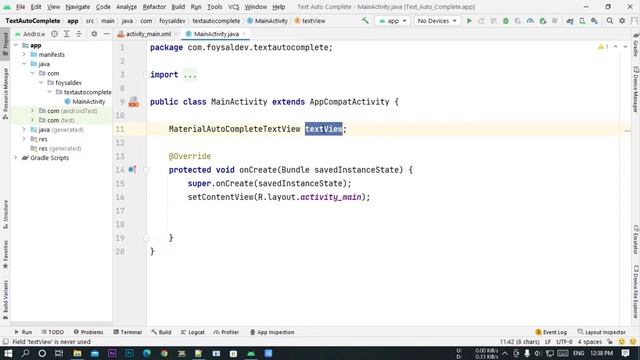Click Expand All icon in Project panel
Viewport: 640px width, 360px height.
coord(67,34)
